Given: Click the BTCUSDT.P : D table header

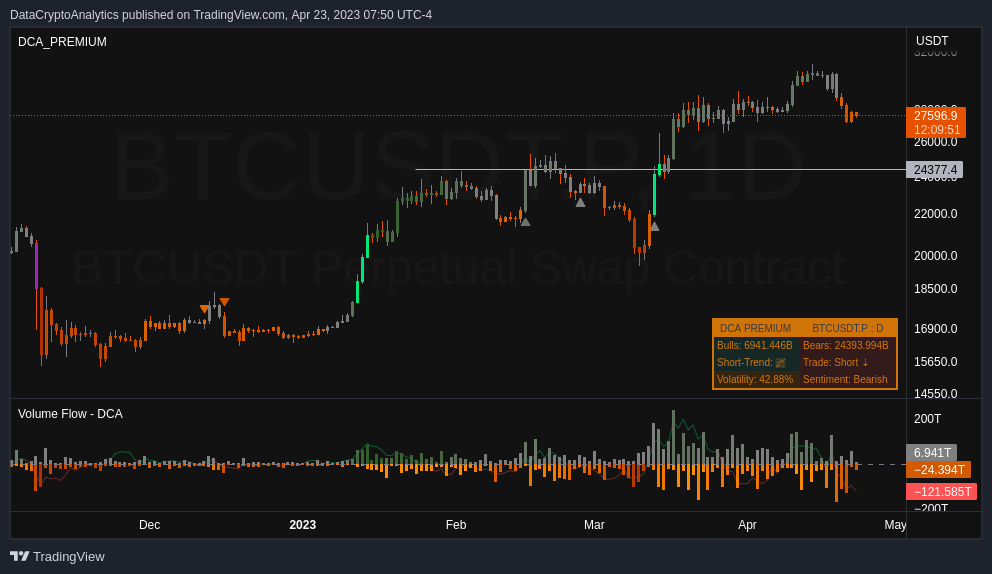Looking at the screenshot, I should point(847,328).
